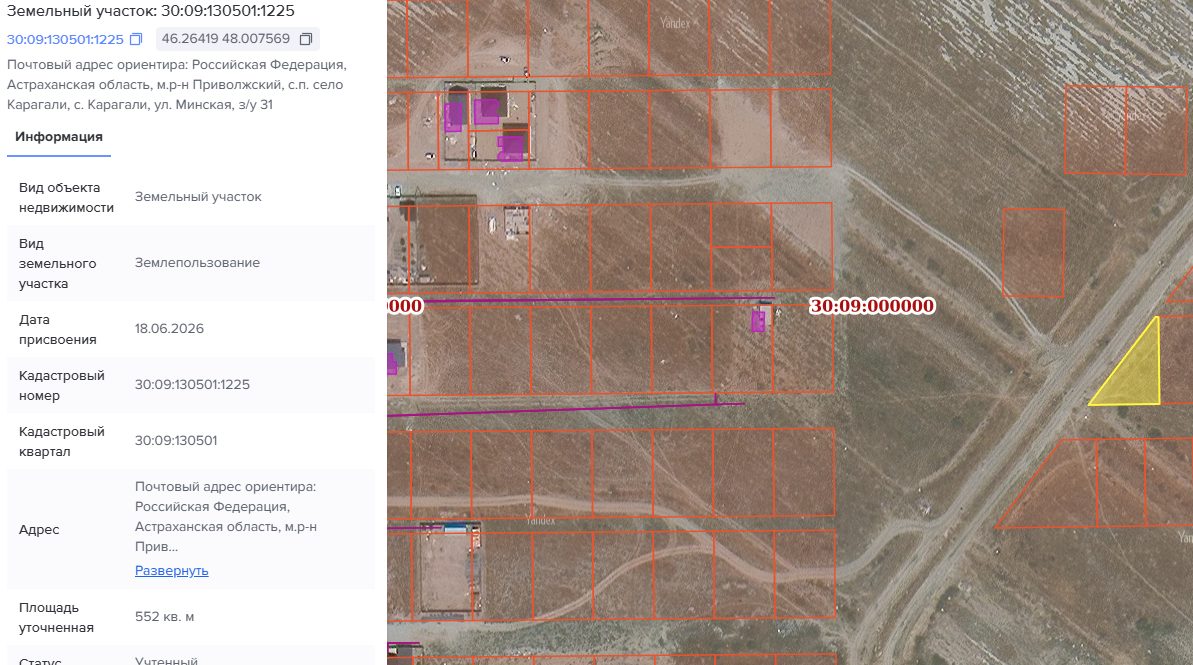Click the coordinates chip 46.26419 48.007569
The height and width of the screenshot is (665, 1193).
coord(237,39)
